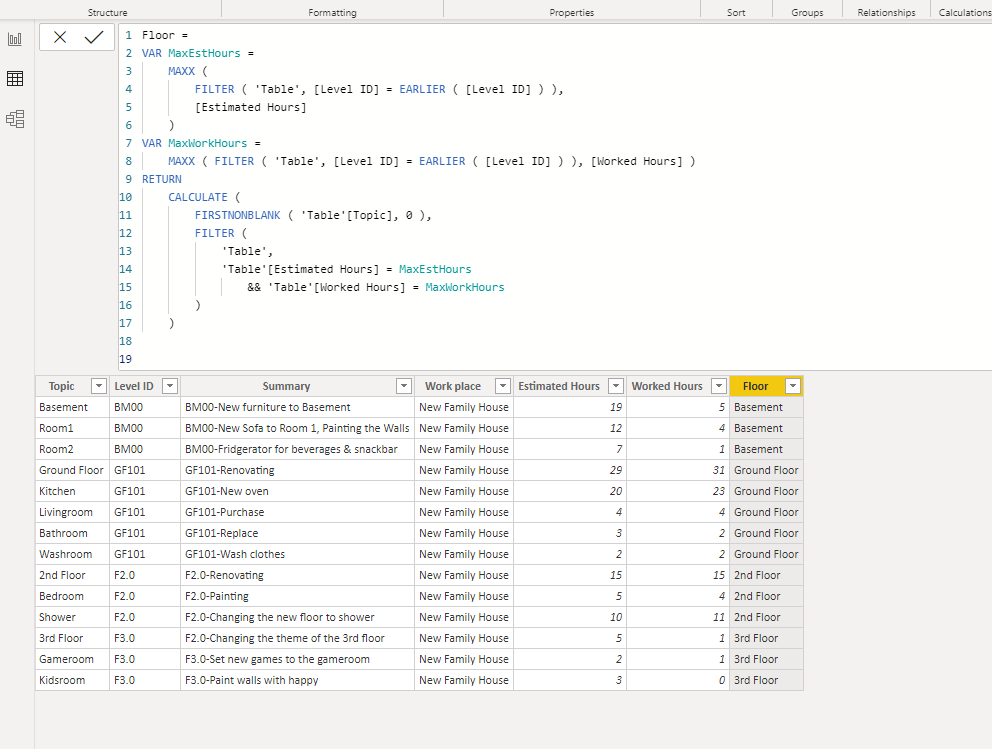
Task: Open the Report view icon
Action: click(15, 39)
